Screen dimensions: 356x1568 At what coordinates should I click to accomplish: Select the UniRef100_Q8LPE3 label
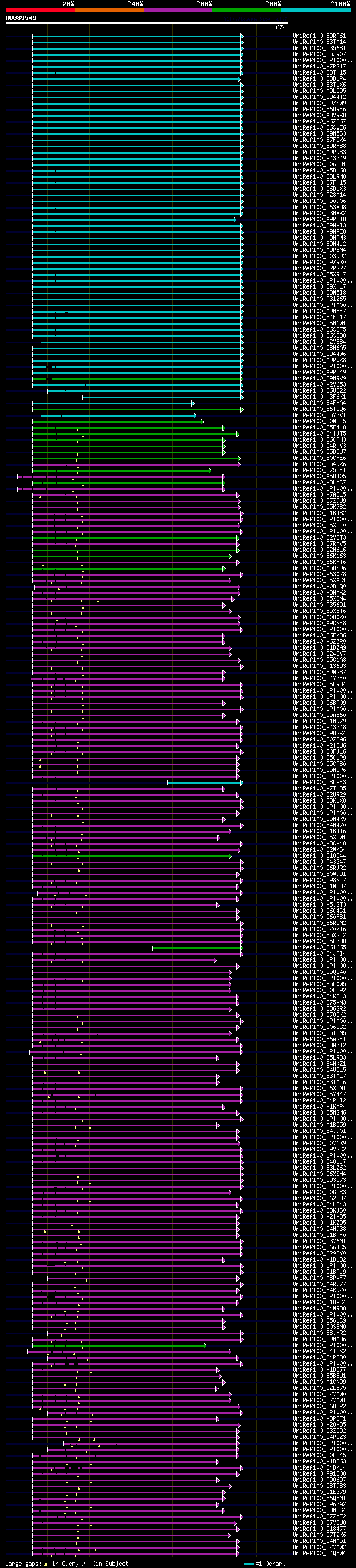(x=319, y=782)
